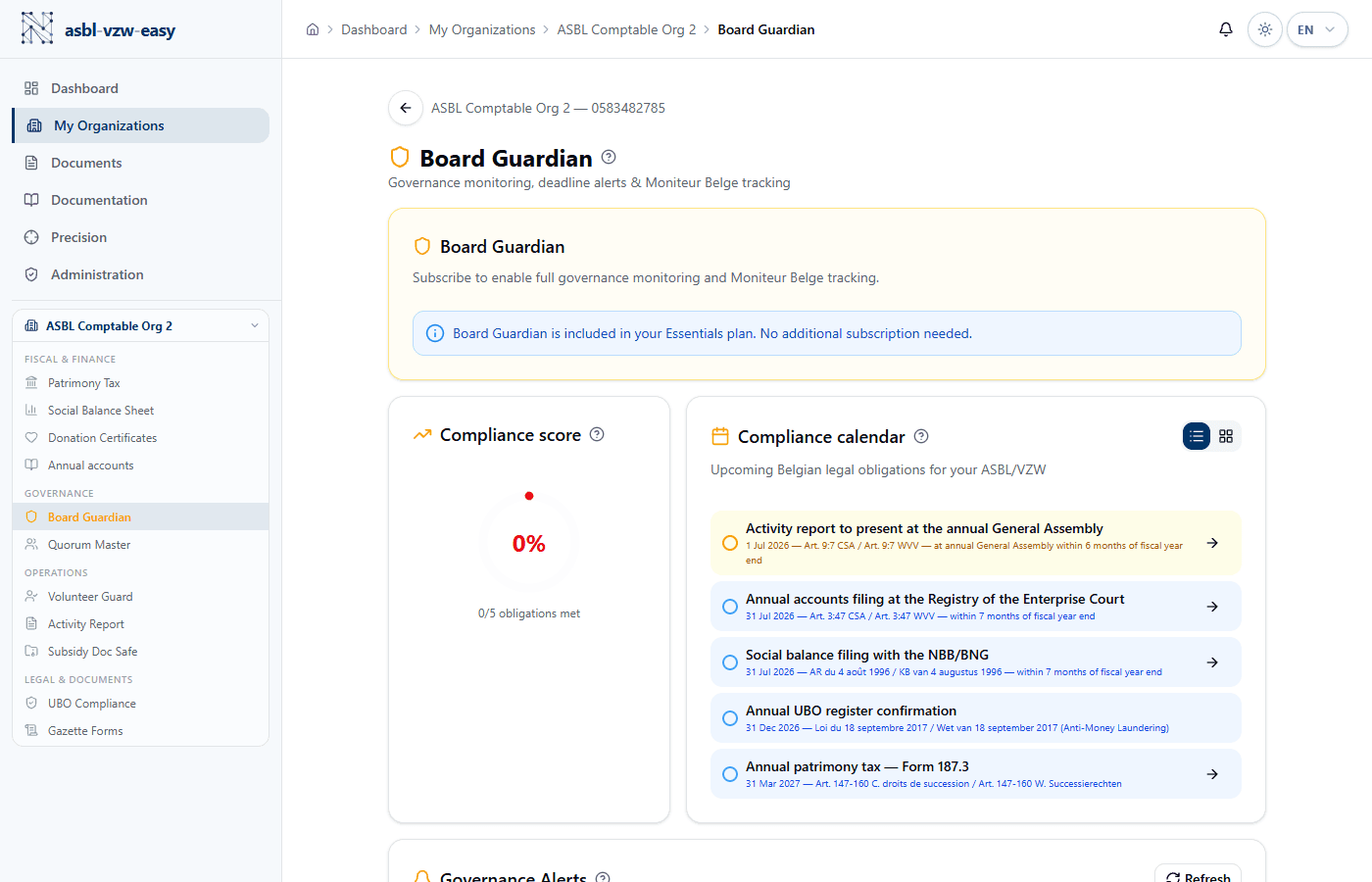Go to Dashboard breadcrumb link
1372x882 pixels.
373,29
